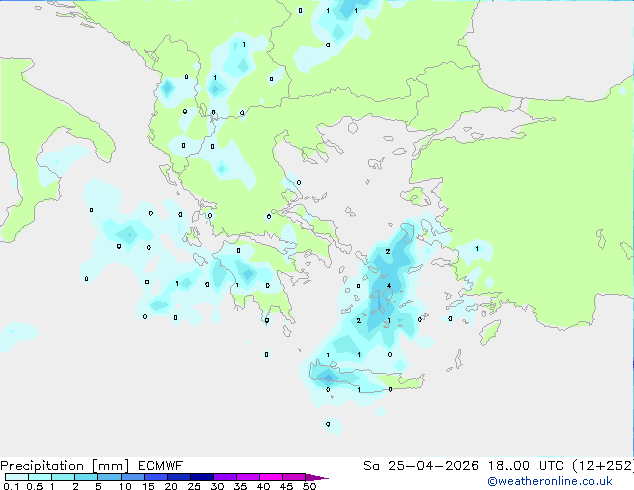Image resolution: width=634 pixels, height=490 pixels.
Task: Click legend scale label '45'
Action: click(x=286, y=486)
